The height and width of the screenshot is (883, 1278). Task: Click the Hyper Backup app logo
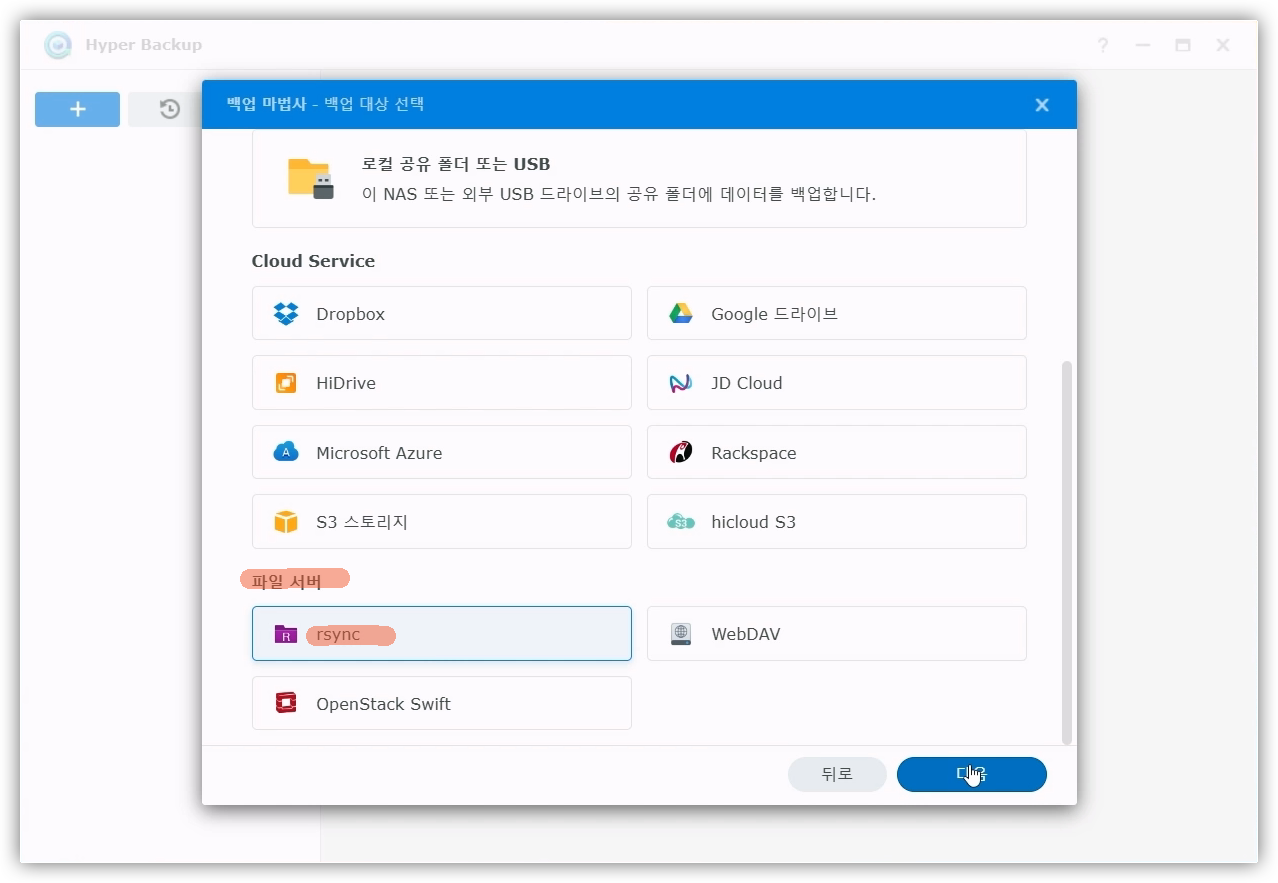(58, 45)
